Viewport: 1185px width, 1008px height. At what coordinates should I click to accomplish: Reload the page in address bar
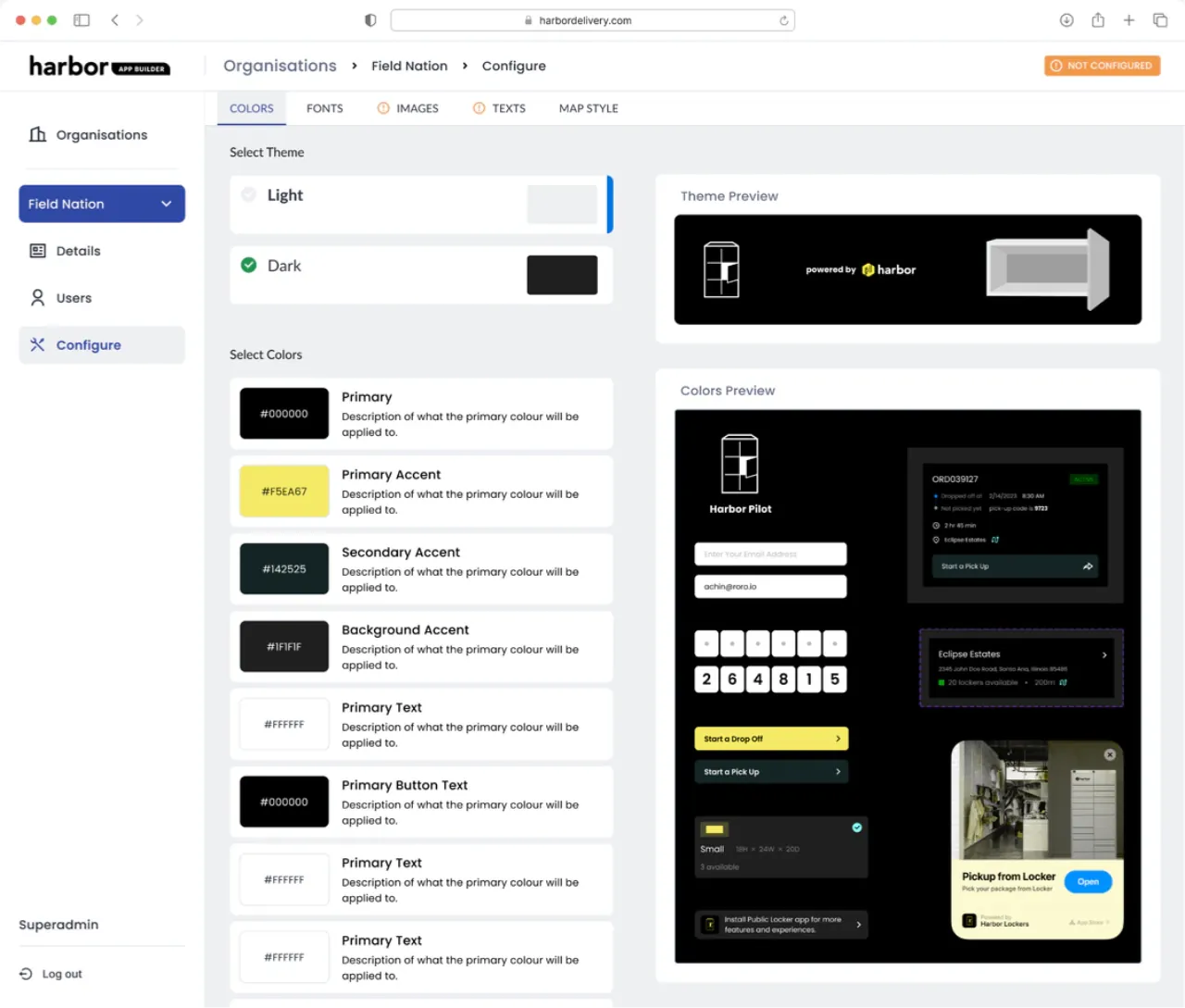click(x=783, y=20)
